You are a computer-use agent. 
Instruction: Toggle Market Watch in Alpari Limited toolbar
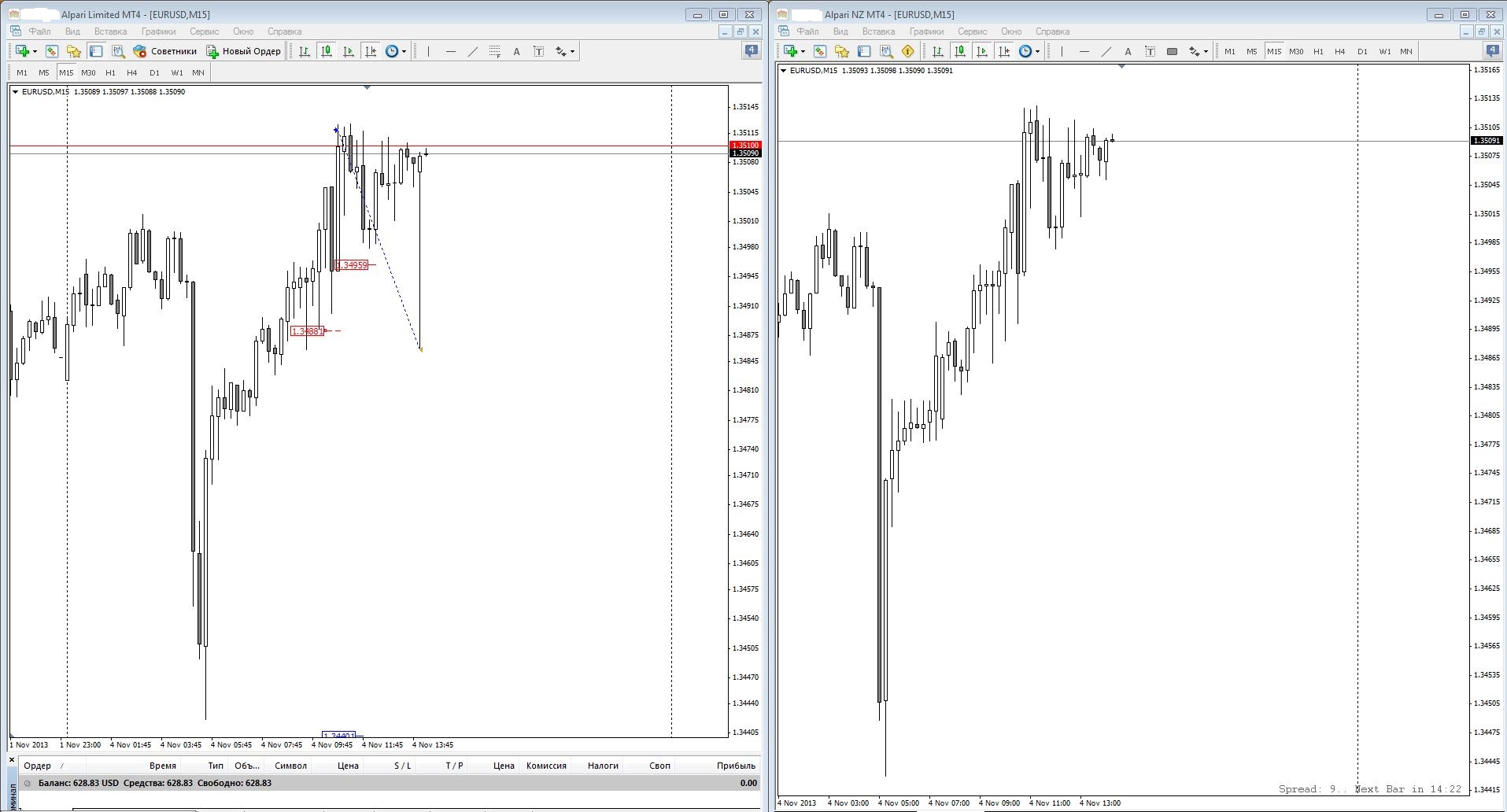[52, 51]
